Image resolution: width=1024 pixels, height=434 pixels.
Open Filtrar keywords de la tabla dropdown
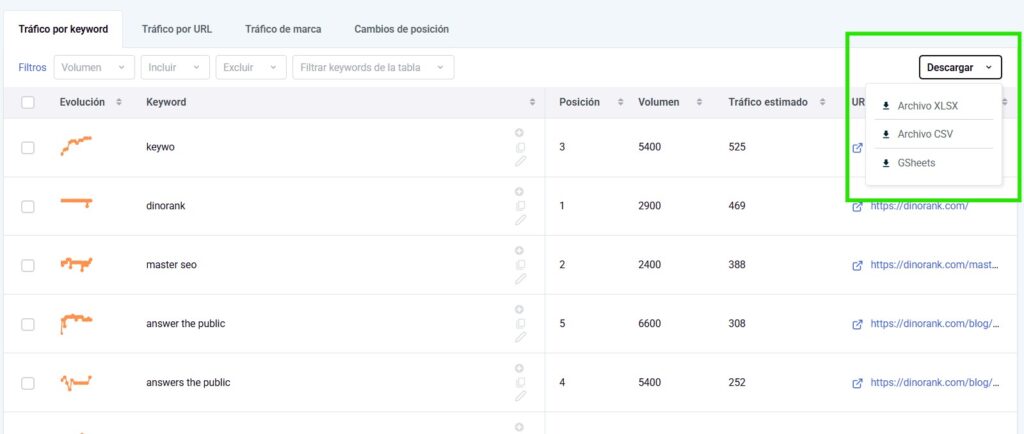point(374,67)
